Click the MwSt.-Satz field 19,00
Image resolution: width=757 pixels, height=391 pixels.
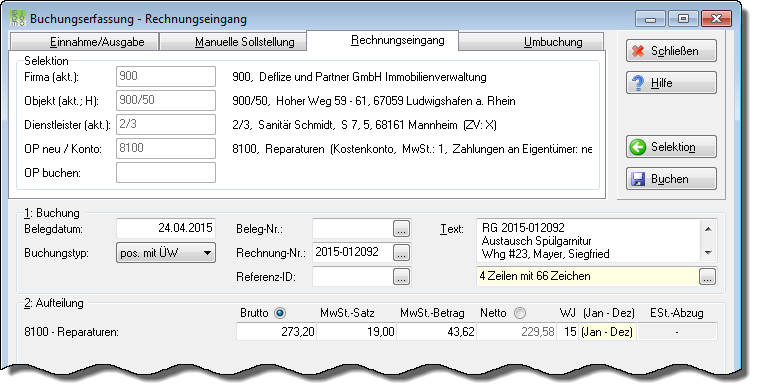click(x=356, y=332)
